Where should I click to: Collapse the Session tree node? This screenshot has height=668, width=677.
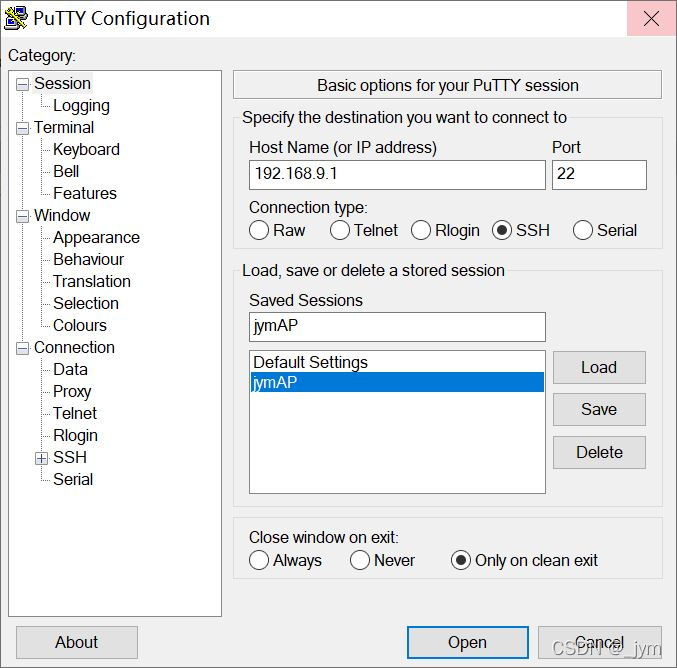pos(22,84)
